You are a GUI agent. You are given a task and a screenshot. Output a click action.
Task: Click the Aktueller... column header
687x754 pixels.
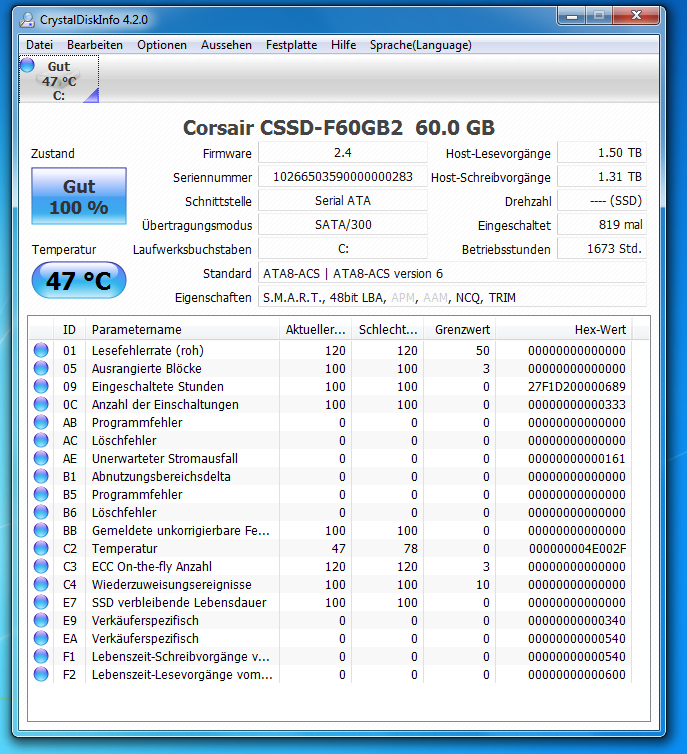315,330
